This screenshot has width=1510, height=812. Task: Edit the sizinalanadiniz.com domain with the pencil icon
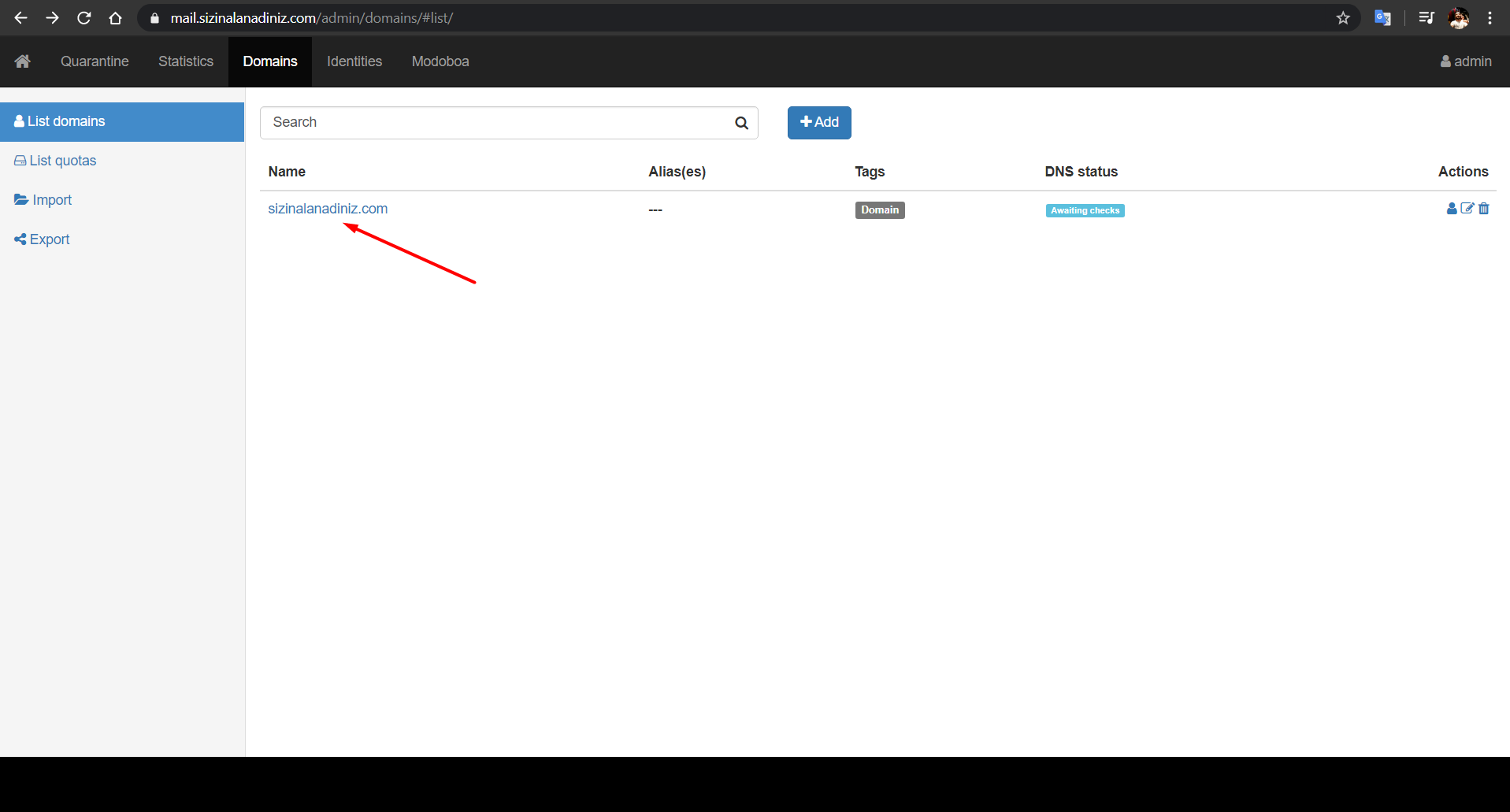tap(1467, 209)
